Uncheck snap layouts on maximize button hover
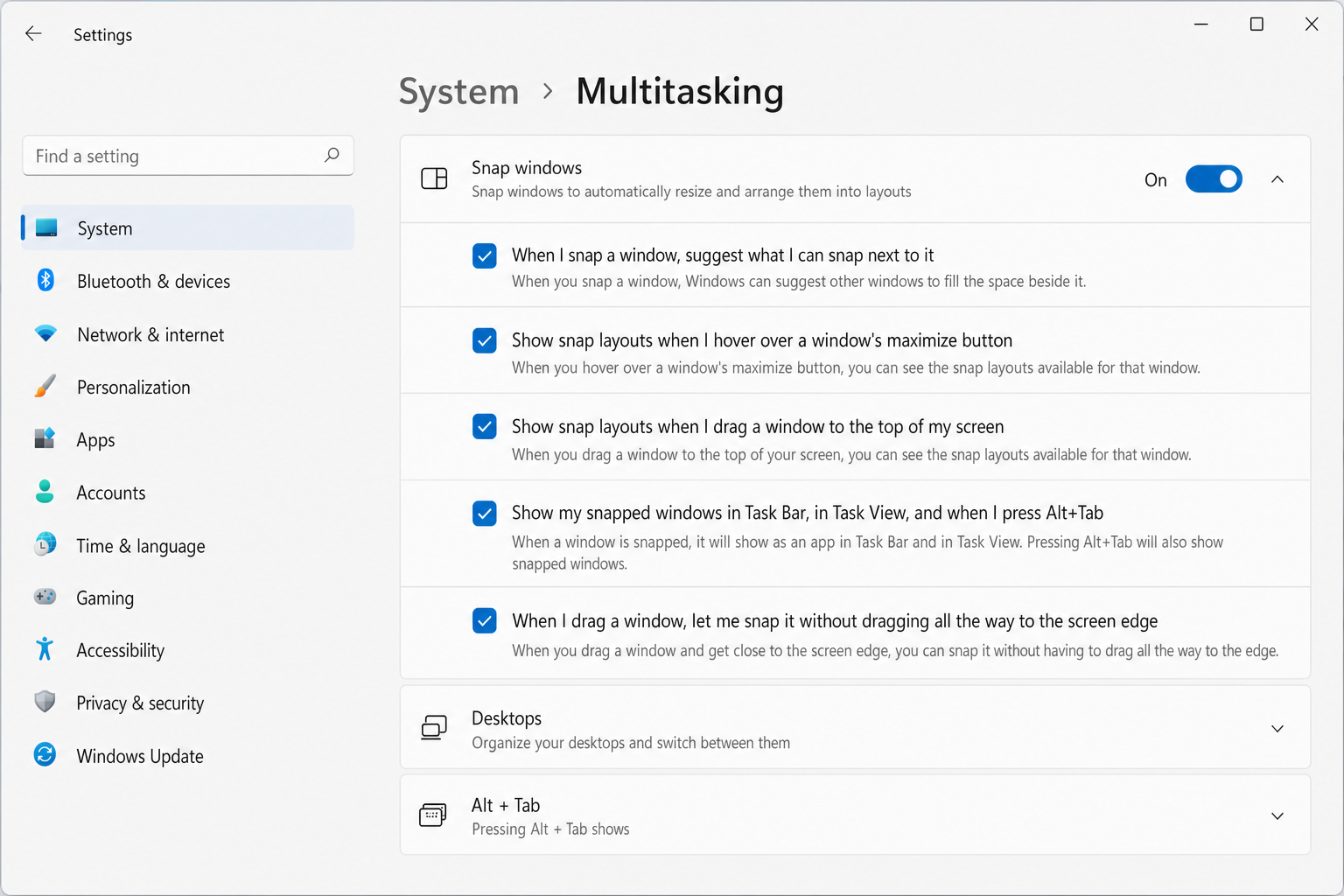This screenshot has width=1344, height=896. [x=485, y=340]
